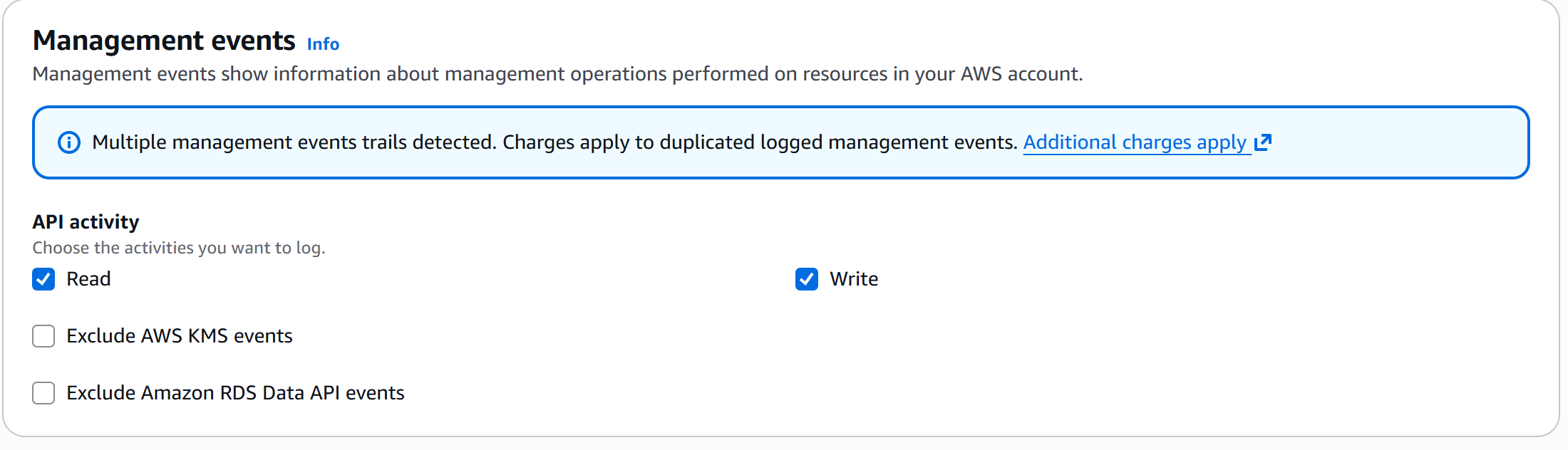Image resolution: width=1568 pixels, height=450 pixels.
Task: Click empty space in the blue alert banner
Action: tap(1397, 142)
